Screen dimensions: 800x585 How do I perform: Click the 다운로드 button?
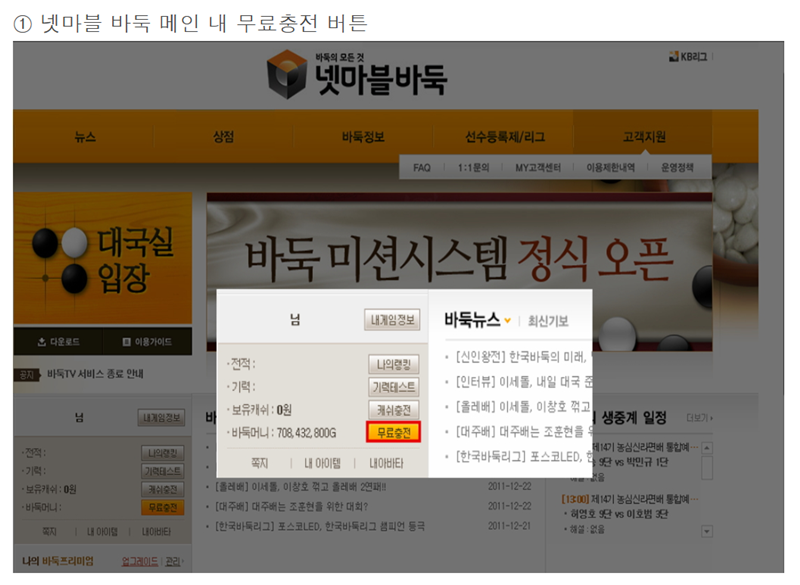point(58,342)
